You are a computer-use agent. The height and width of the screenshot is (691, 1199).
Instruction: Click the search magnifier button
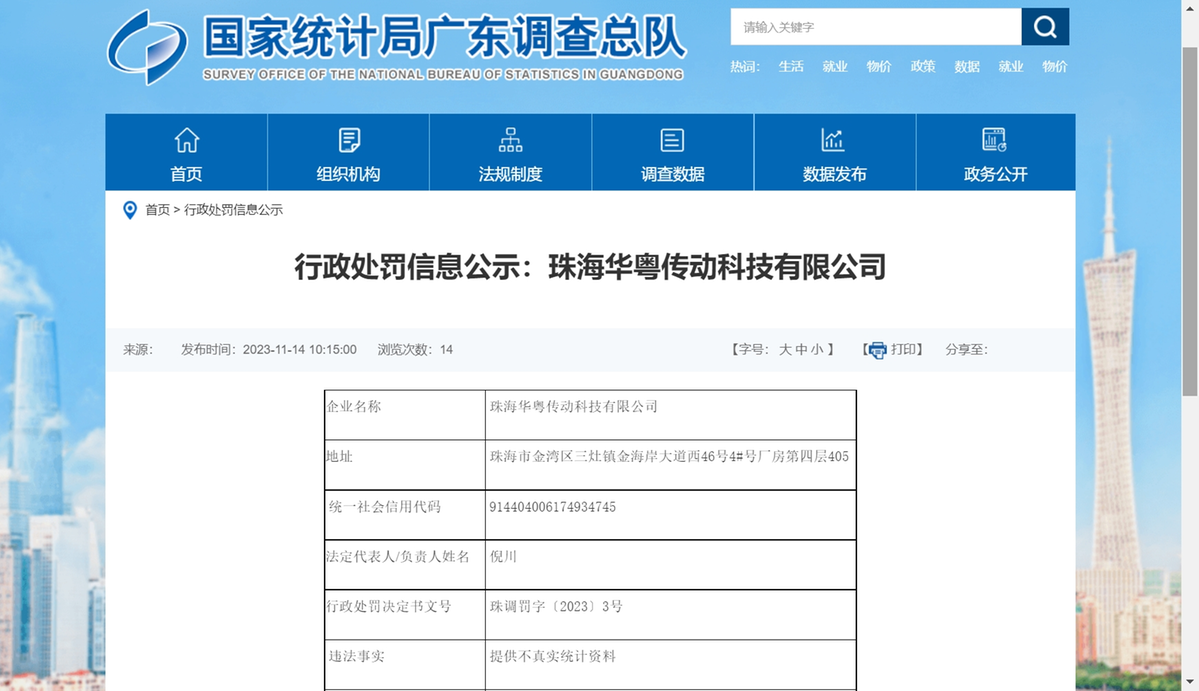click(1045, 27)
